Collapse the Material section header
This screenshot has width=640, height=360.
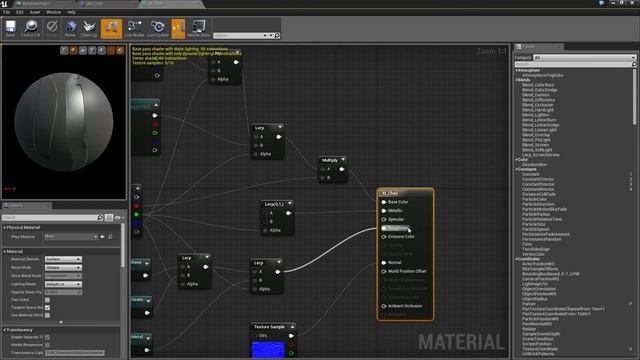(4, 251)
